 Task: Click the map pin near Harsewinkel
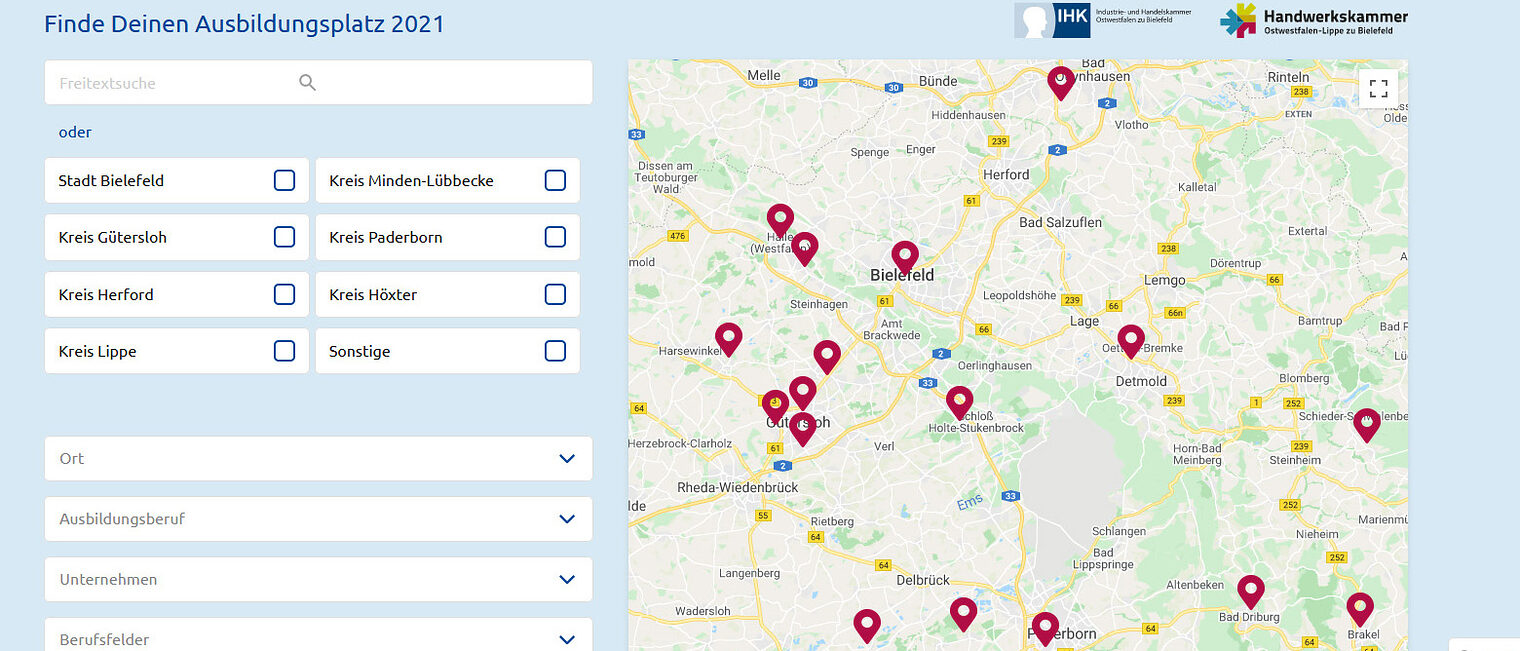coord(729,339)
